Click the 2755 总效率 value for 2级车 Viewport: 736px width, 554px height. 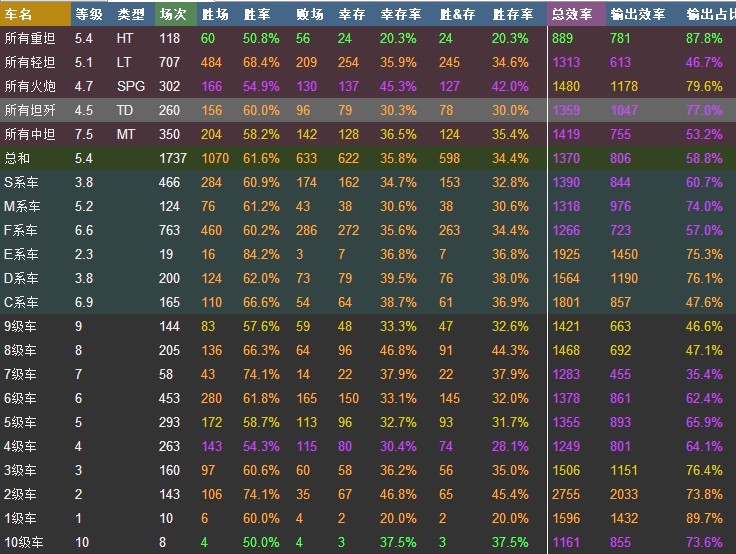point(566,494)
